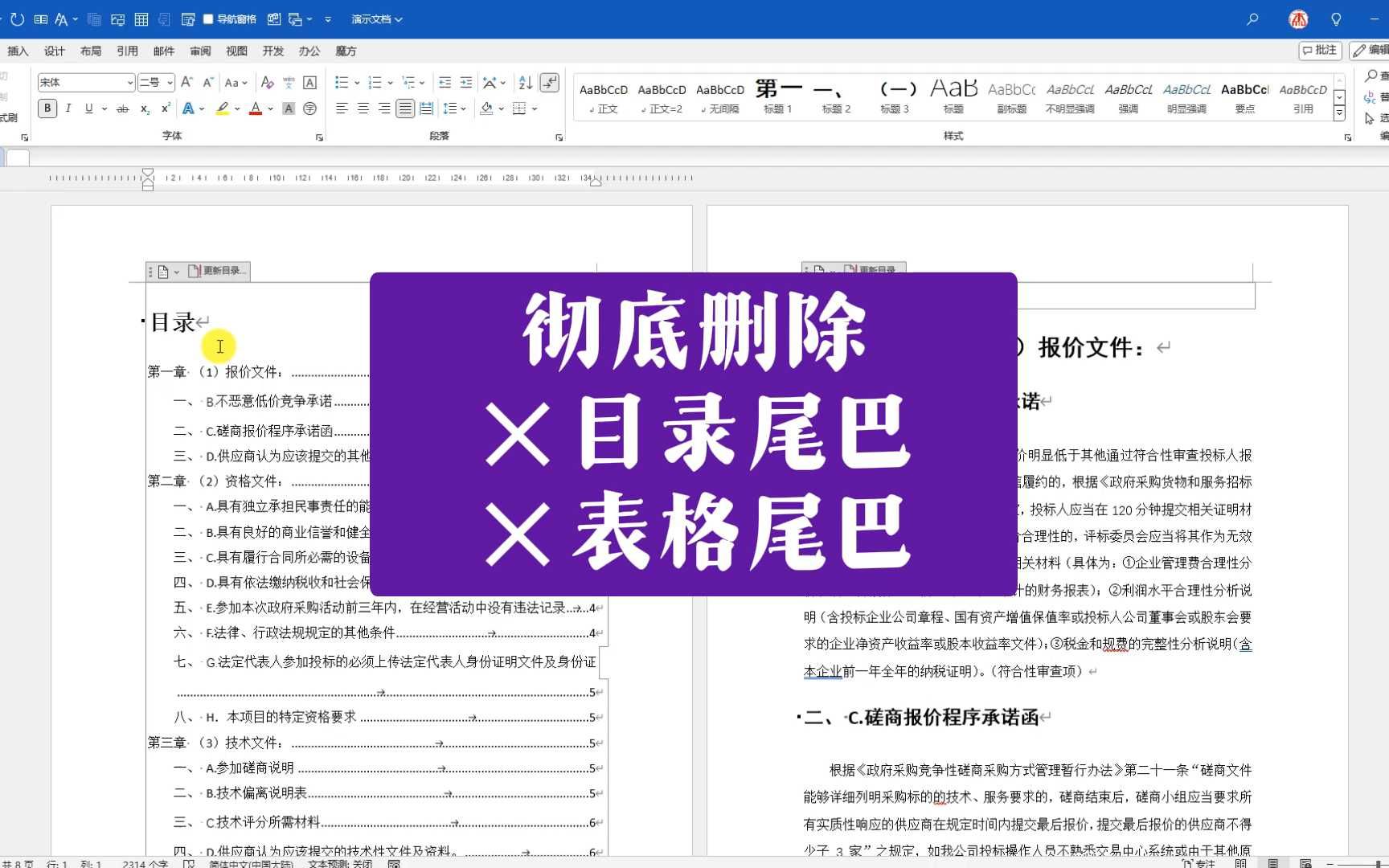This screenshot has height=868, width=1389.
Task: Toggle show/hide paragraph marks
Action: pos(550,82)
